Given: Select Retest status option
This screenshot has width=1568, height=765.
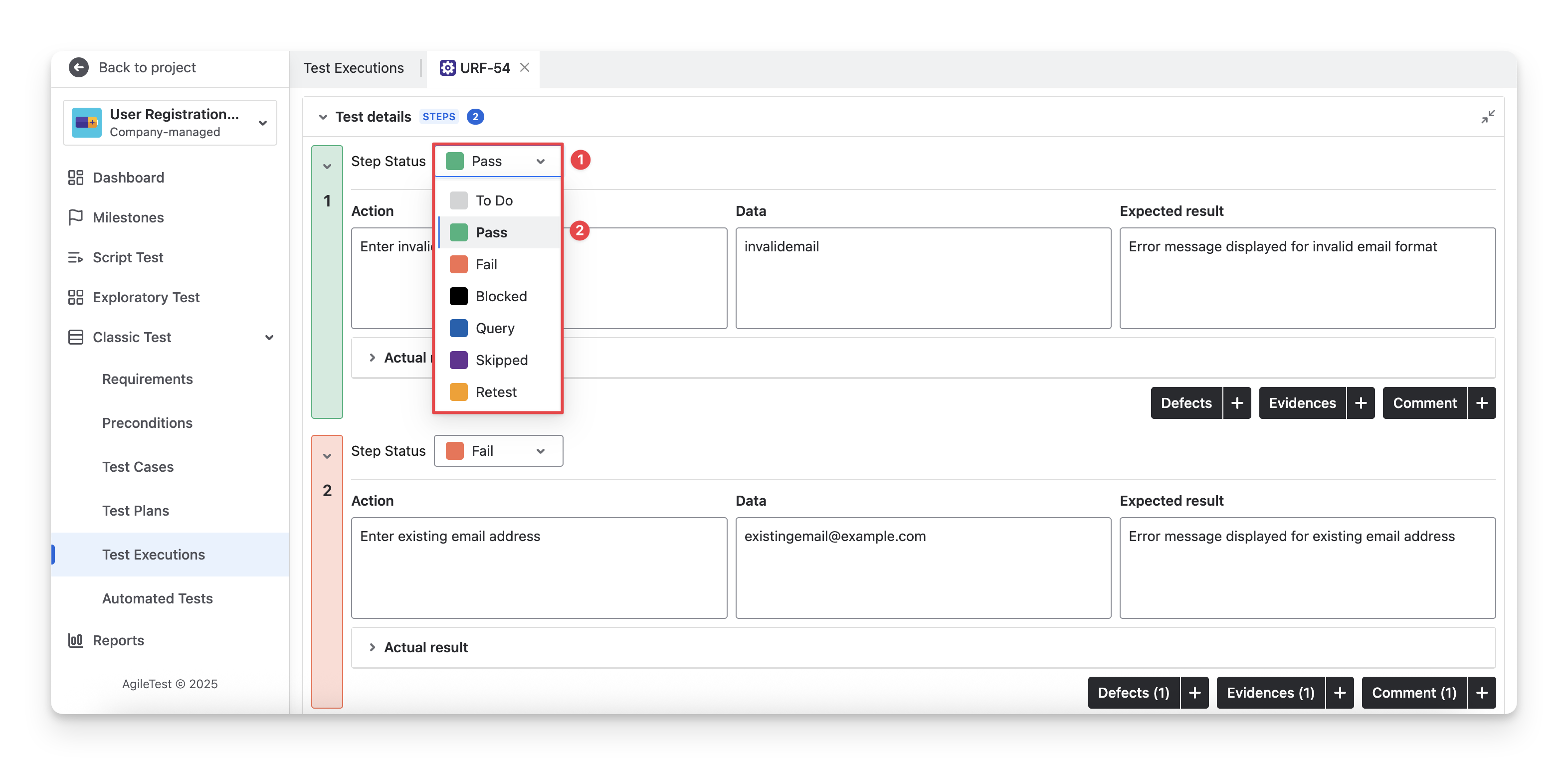Looking at the screenshot, I should click(x=495, y=392).
